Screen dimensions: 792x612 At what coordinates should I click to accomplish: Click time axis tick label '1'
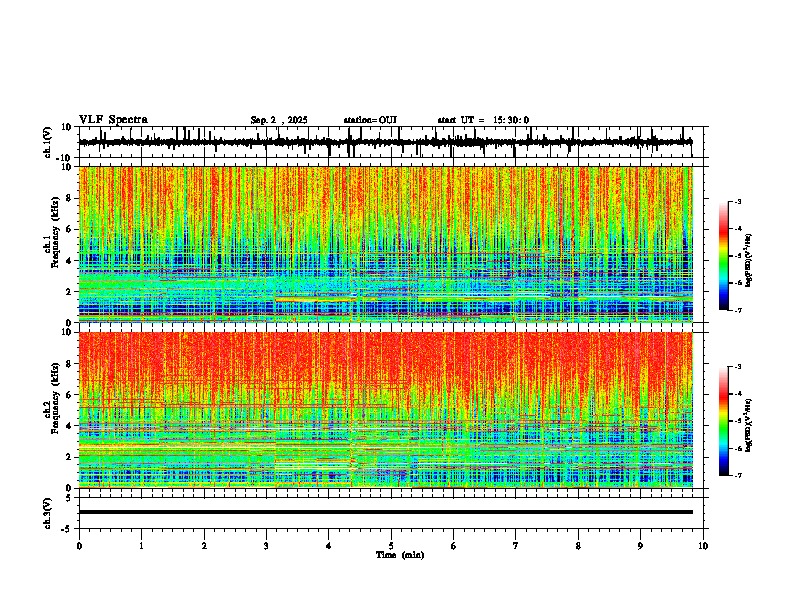[x=141, y=546]
